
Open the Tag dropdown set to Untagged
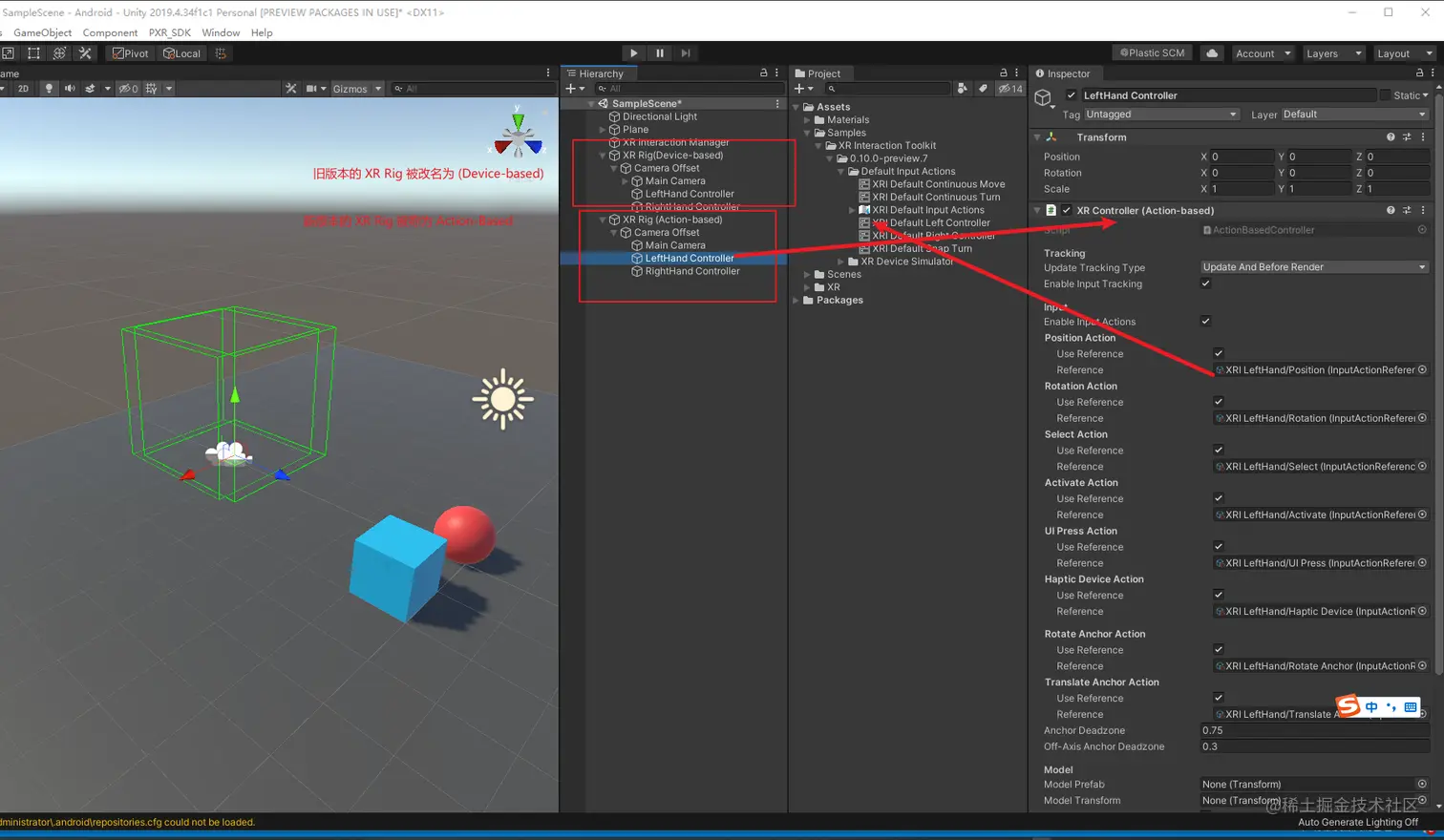(1161, 115)
